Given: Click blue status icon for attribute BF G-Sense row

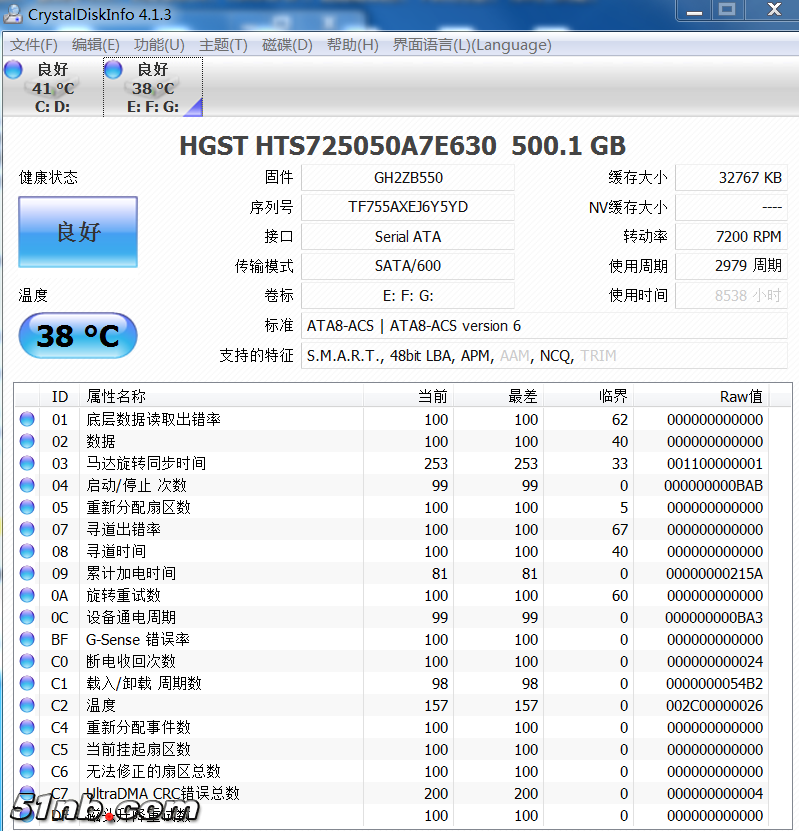Looking at the screenshot, I should click(27, 639).
